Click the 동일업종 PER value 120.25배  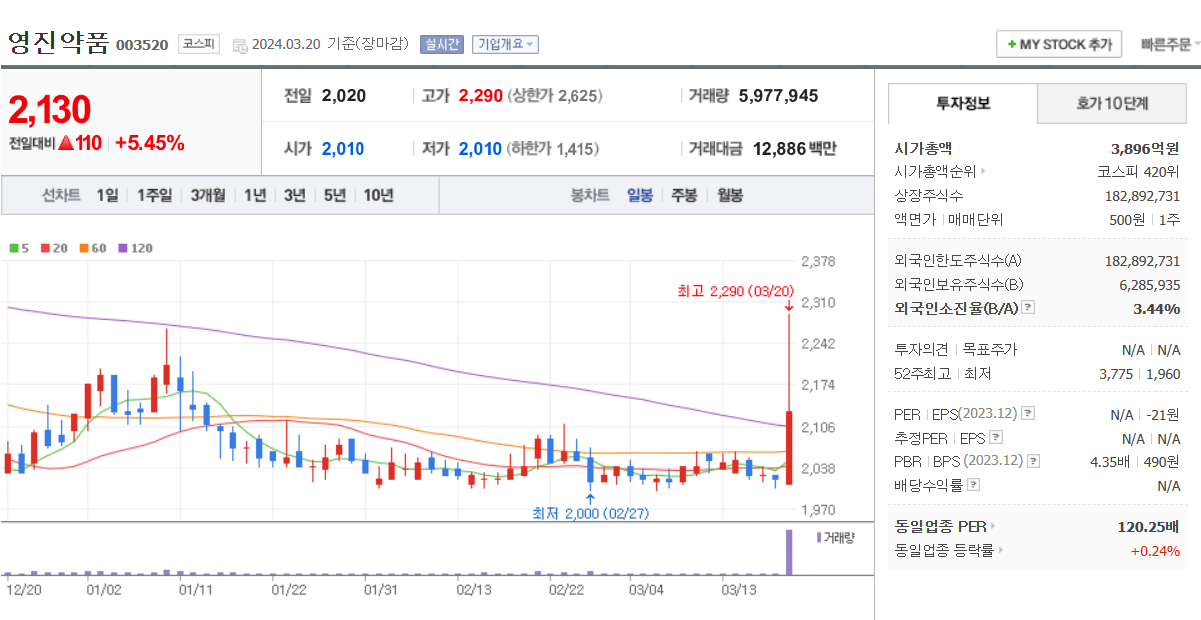pyautogui.click(x=1148, y=526)
